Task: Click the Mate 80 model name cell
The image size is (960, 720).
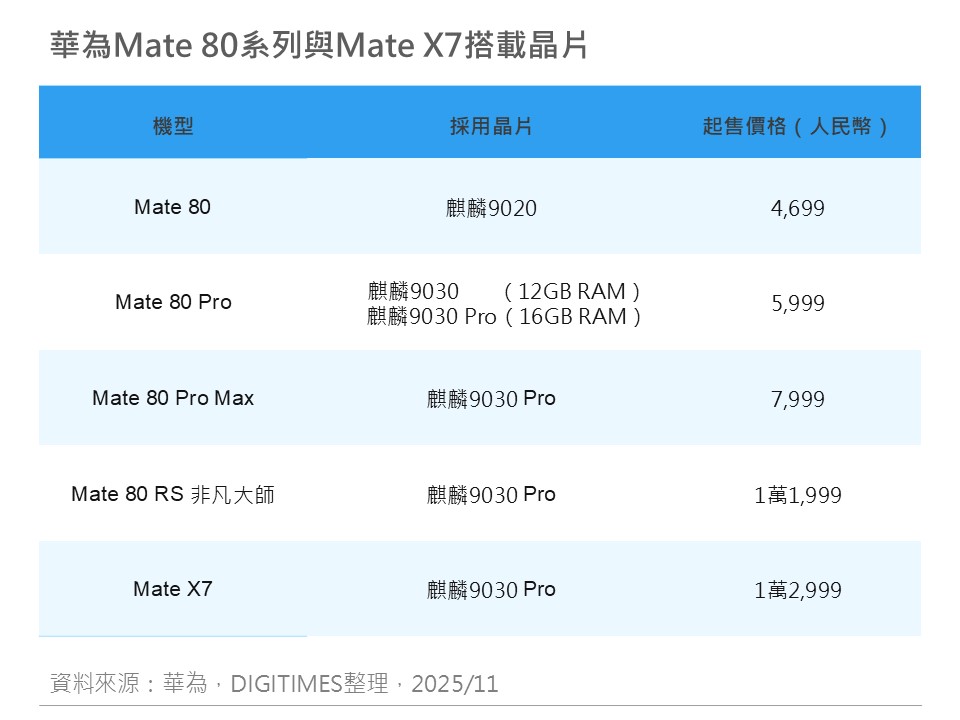Action: click(173, 207)
